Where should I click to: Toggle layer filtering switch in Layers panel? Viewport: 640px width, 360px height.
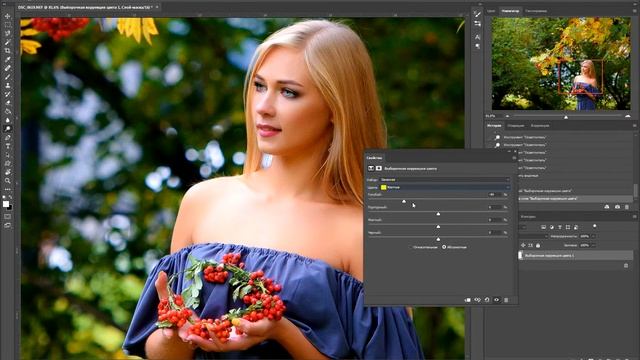pyautogui.click(x=595, y=226)
